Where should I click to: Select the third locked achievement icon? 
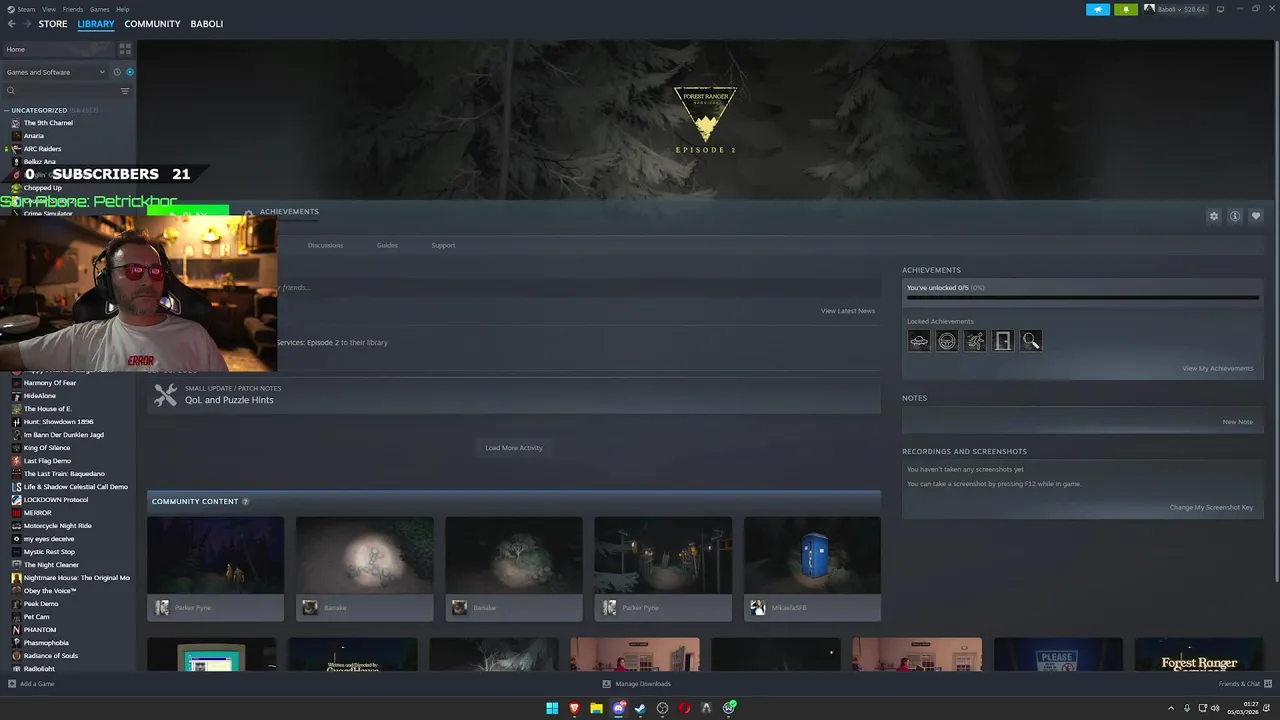click(975, 341)
